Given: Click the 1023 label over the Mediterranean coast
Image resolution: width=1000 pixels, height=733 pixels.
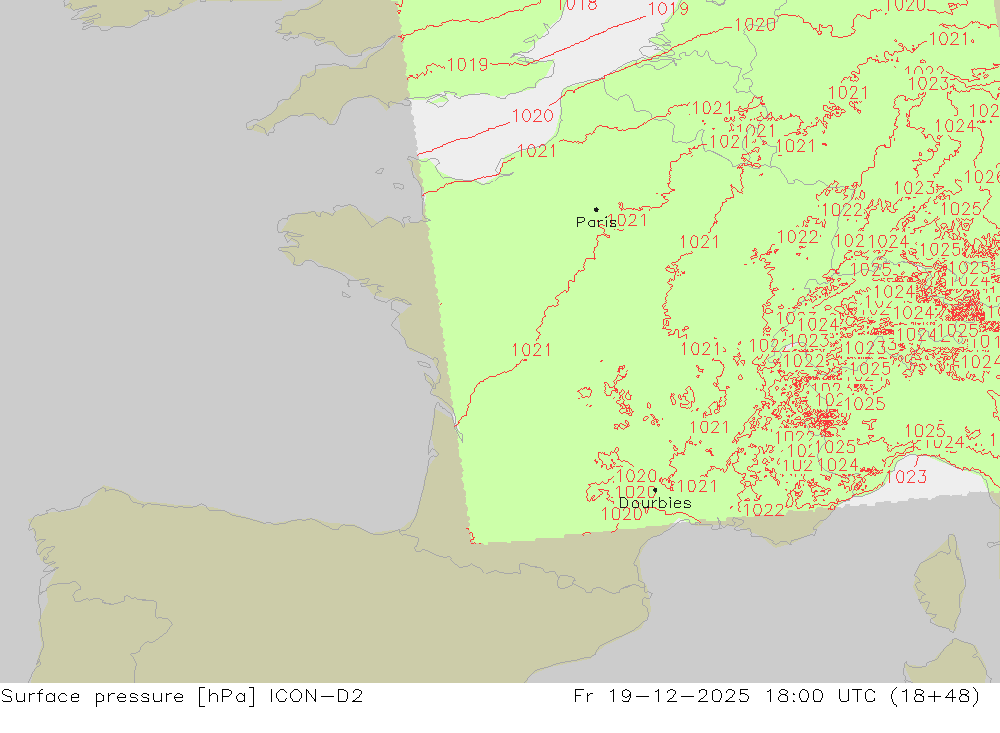Looking at the screenshot, I should 906,477.
